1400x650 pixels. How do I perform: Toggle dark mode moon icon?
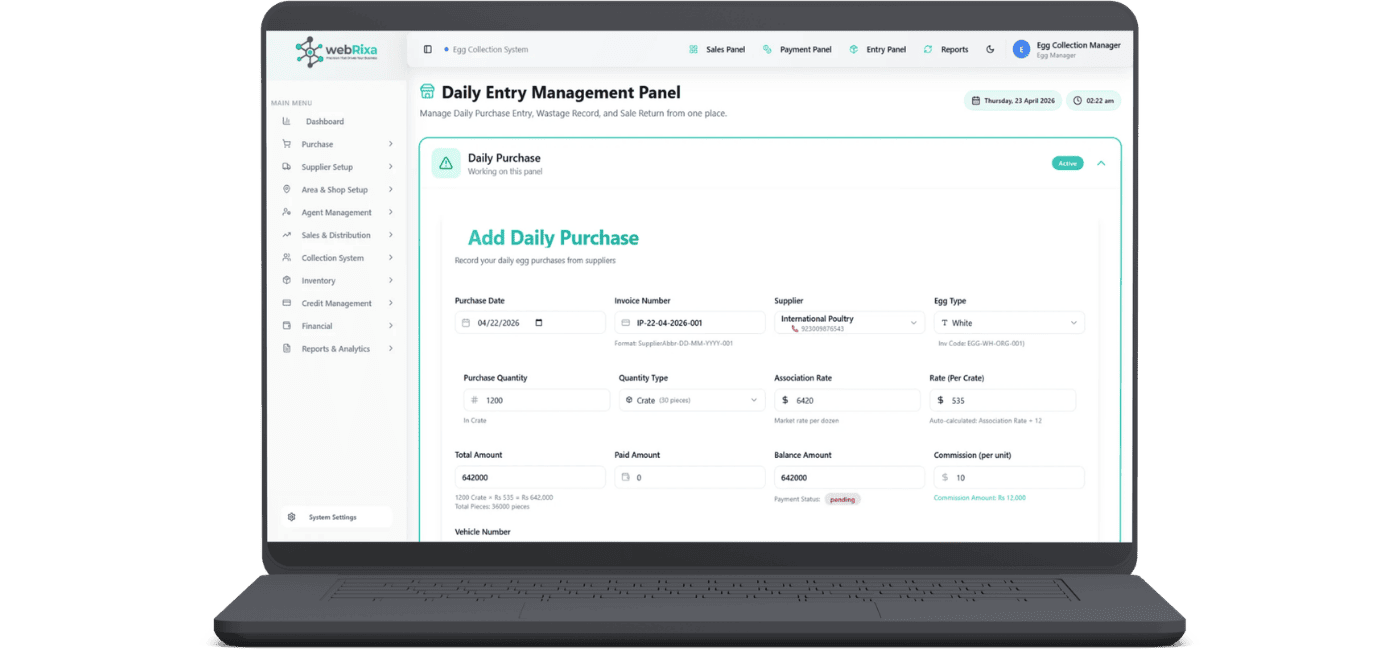tap(990, 49)
